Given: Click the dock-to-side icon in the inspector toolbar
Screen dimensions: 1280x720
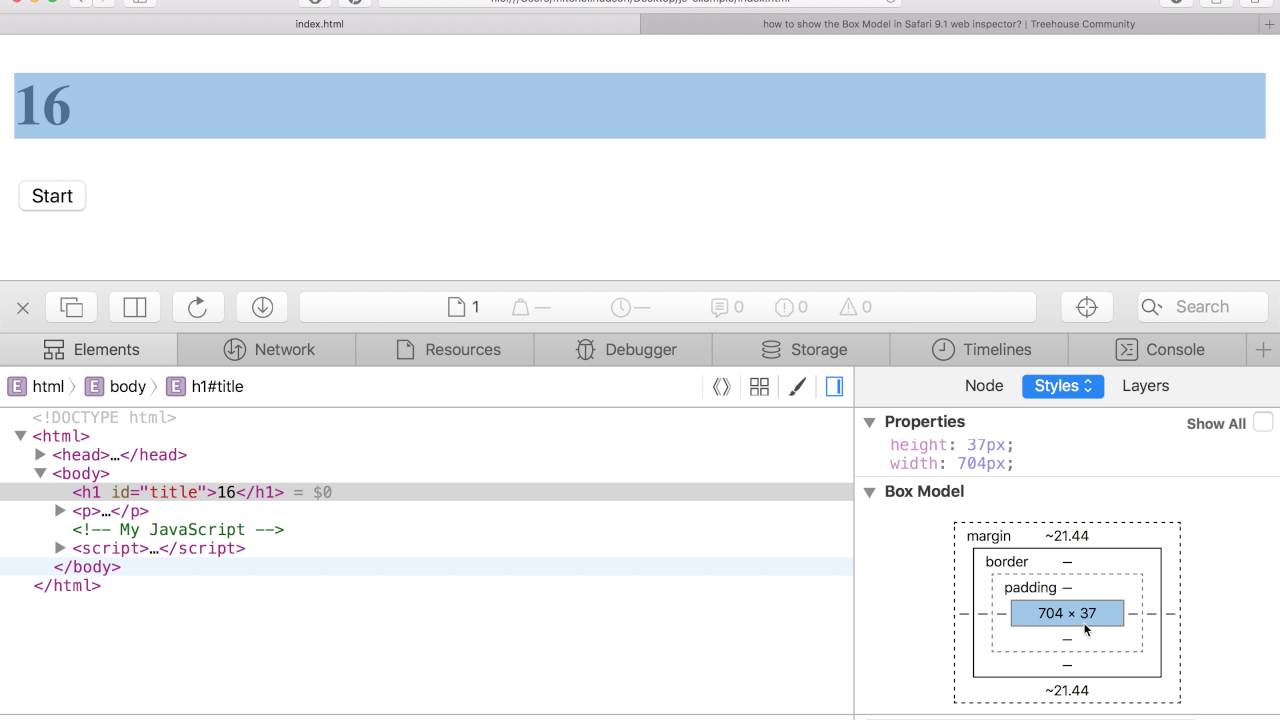Looking at the screenshot, I should click(135, 307).
